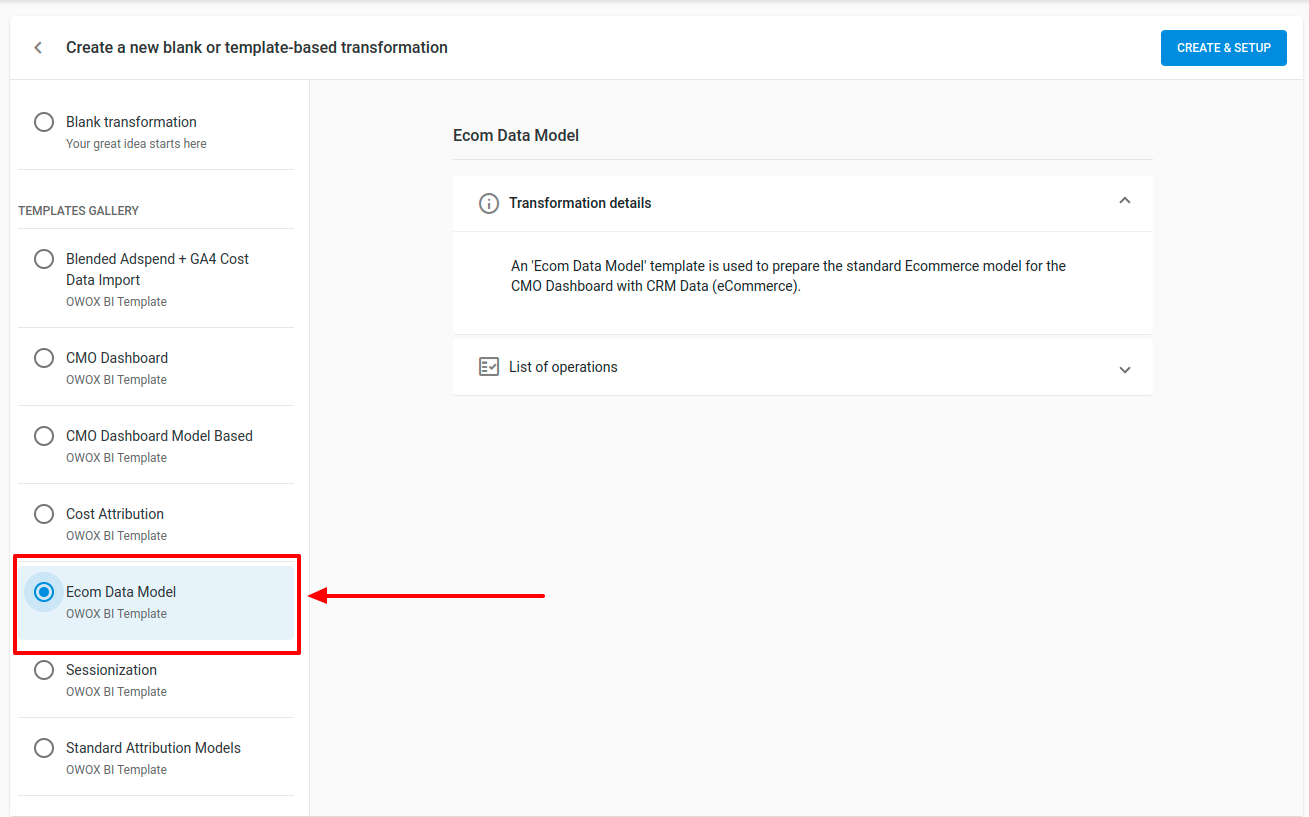1309x817 pixels.
Task: Expand List of operations with down chevron
Action: (1125, 369)
